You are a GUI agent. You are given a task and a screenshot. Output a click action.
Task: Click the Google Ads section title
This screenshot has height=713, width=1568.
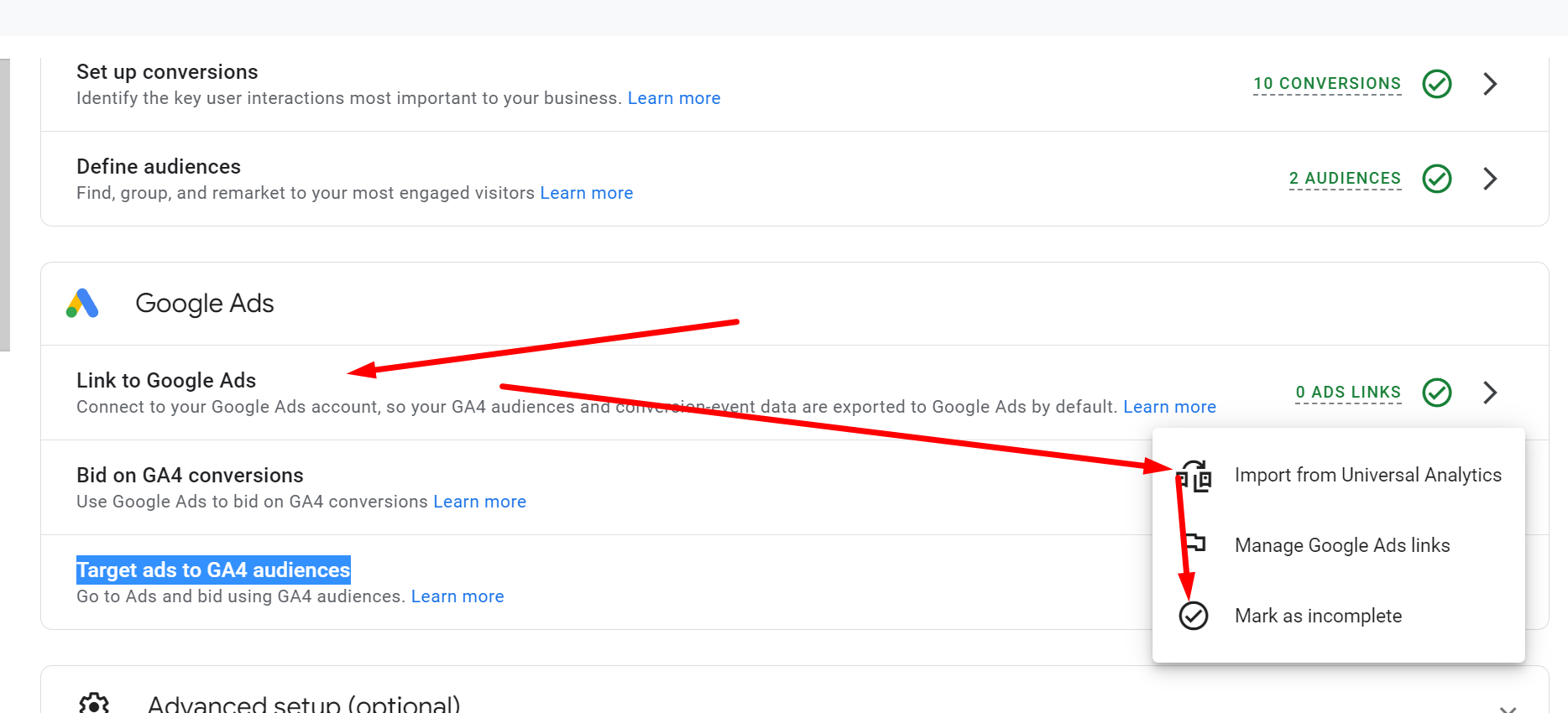click(x=205, y=304)
